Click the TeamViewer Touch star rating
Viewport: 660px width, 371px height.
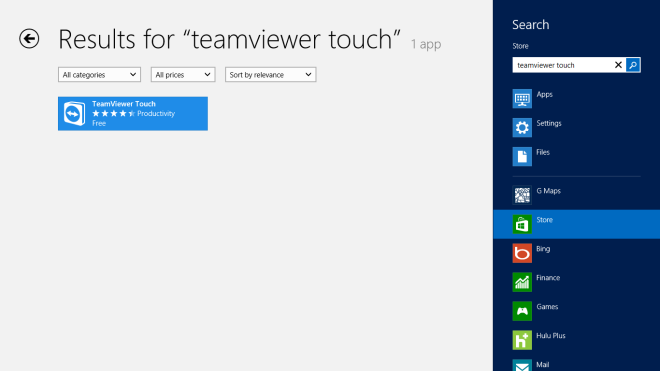click(113, 113)
